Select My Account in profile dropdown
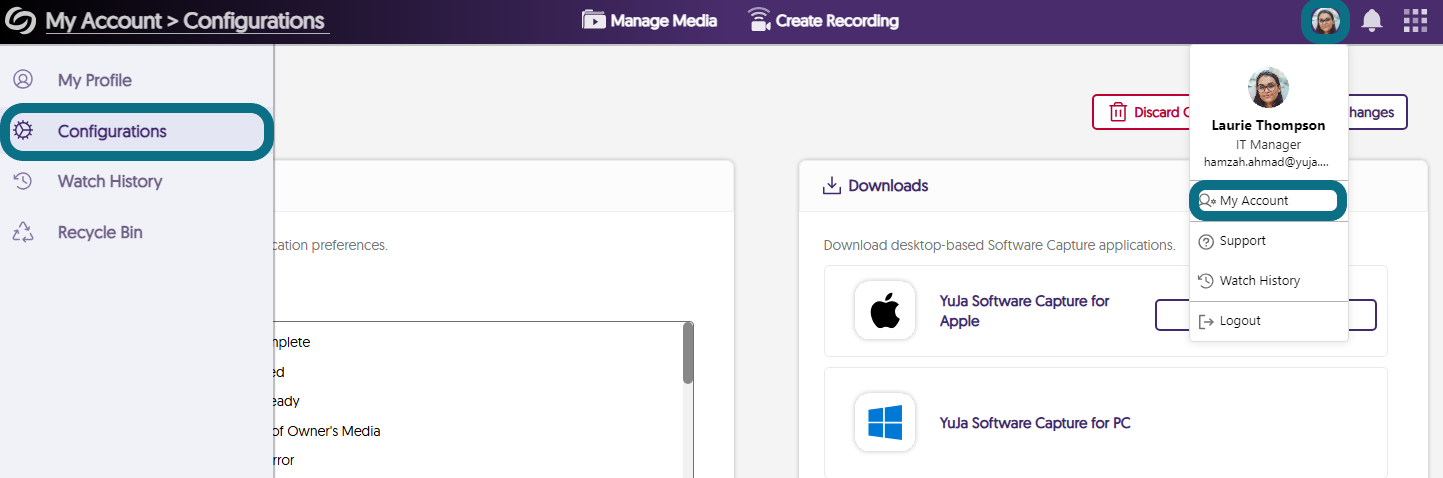The image size is (1443, 478). 1268,201
